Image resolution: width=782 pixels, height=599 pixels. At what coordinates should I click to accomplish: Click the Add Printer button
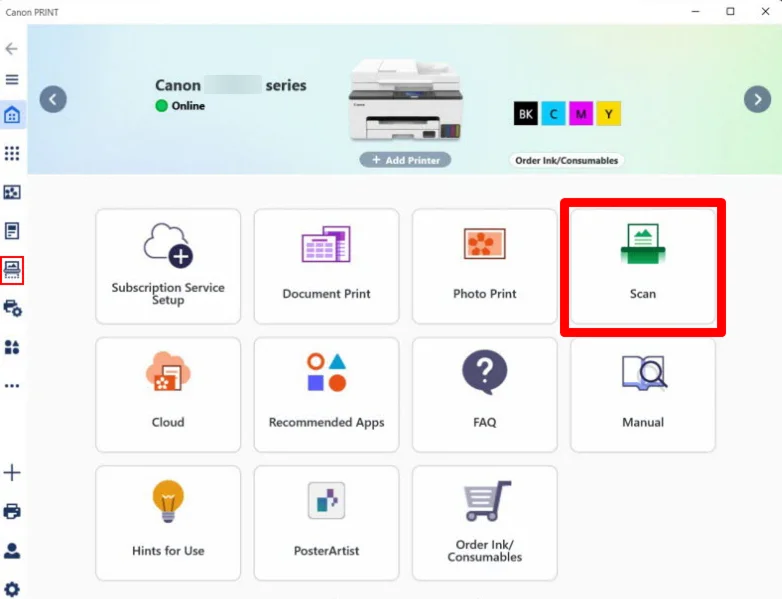(x=405, y=160)
